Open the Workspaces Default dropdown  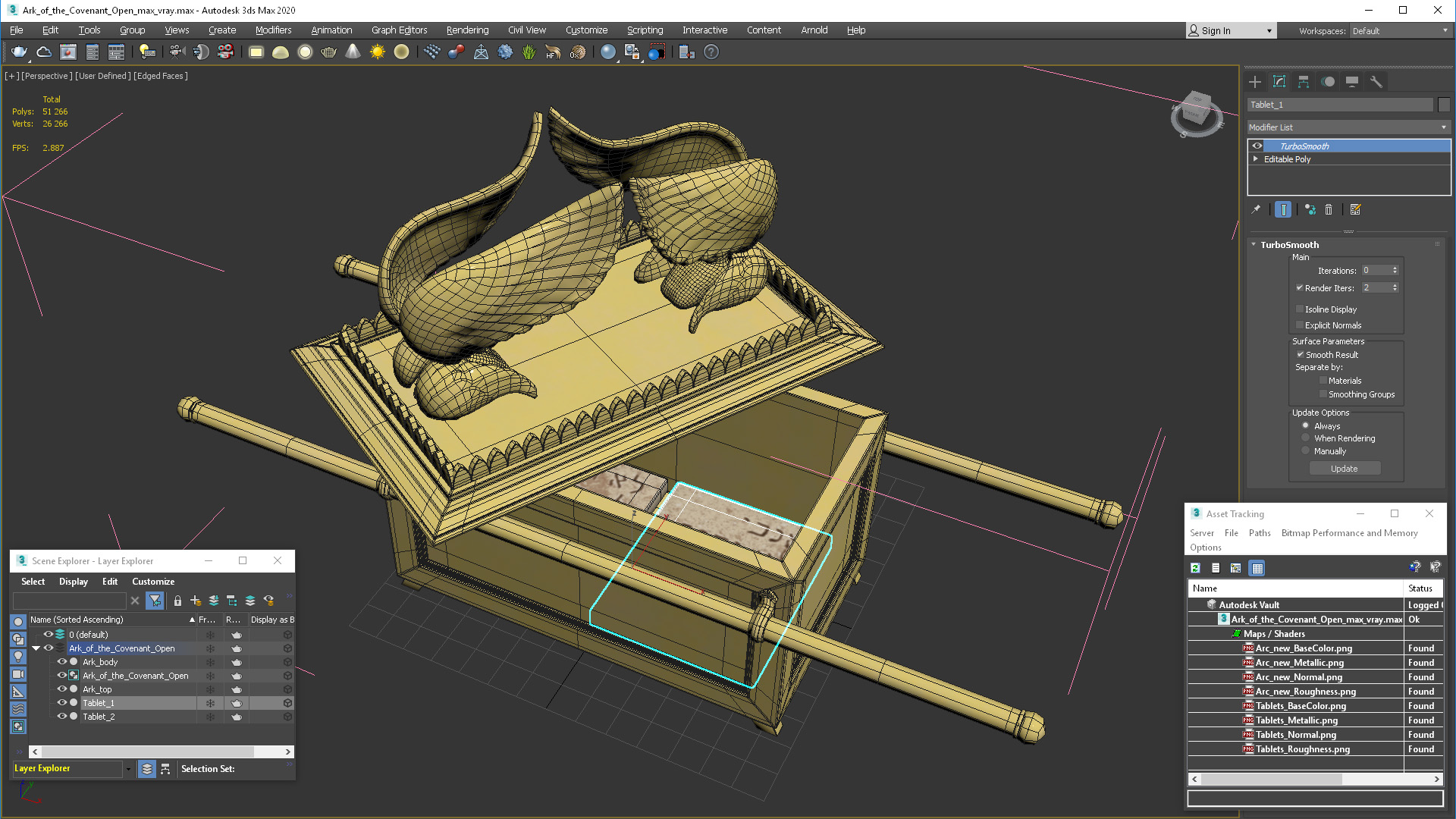point(1399,31)
